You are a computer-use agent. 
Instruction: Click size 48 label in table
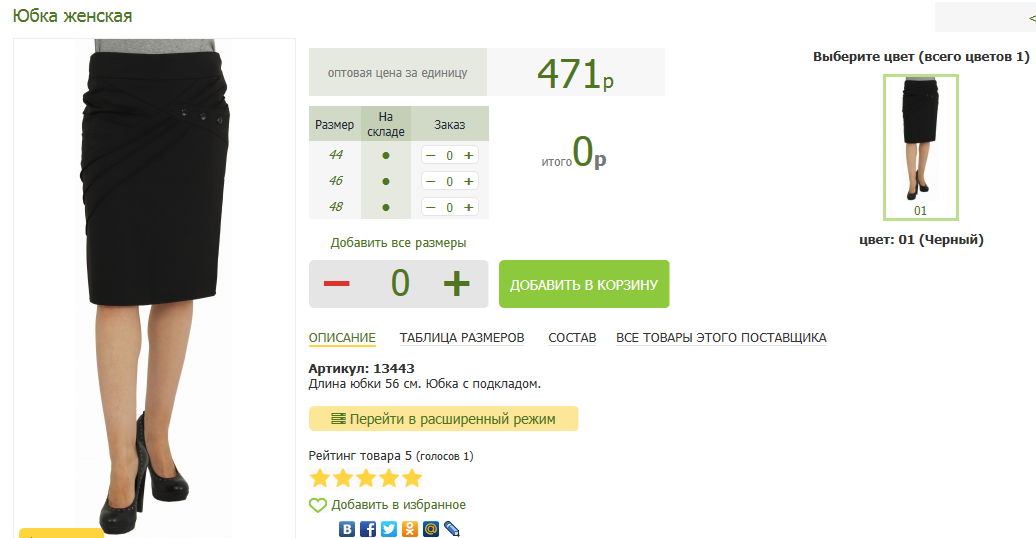coord(336,207)
